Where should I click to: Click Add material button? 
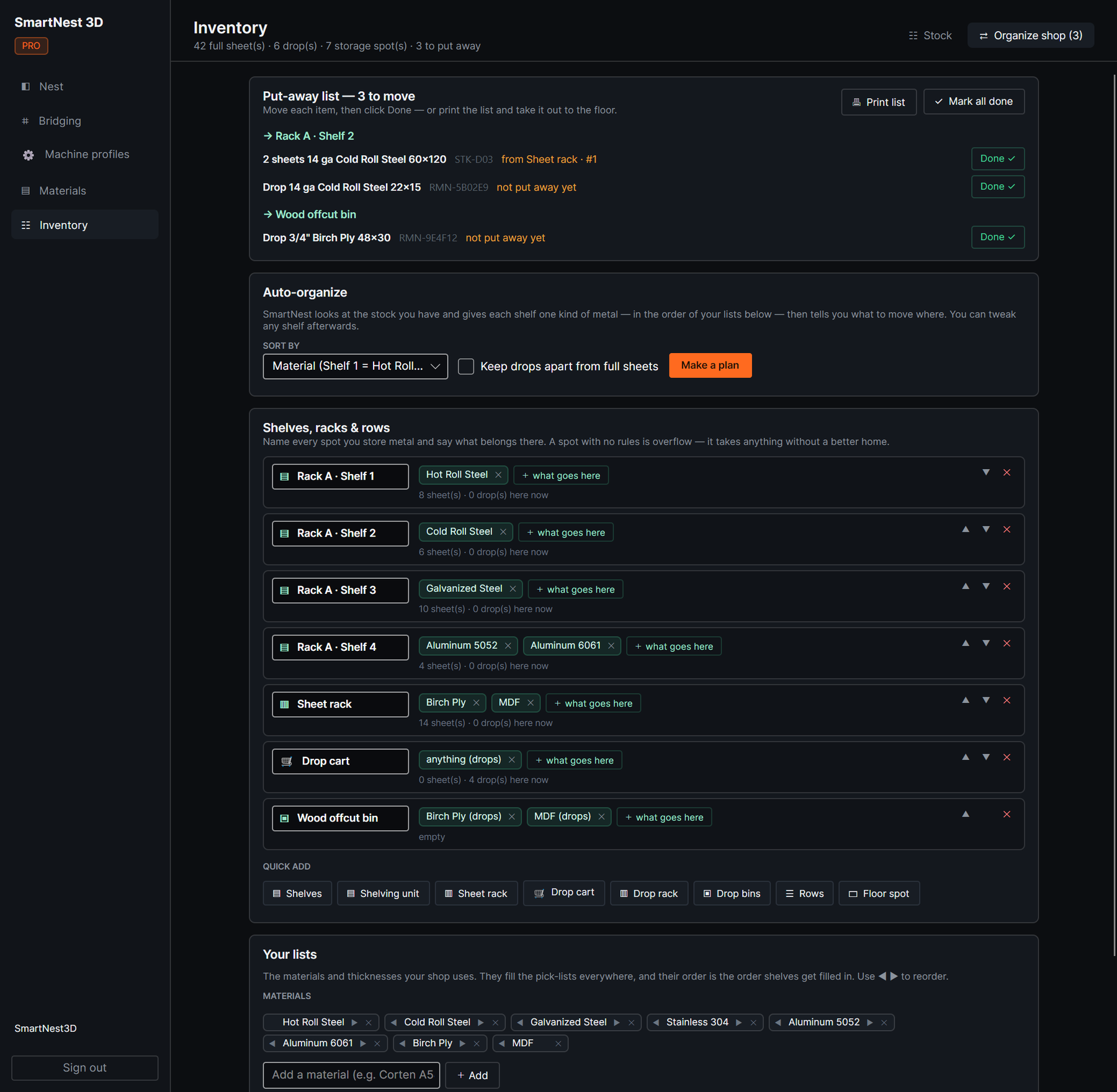(x=472, y=1075)
